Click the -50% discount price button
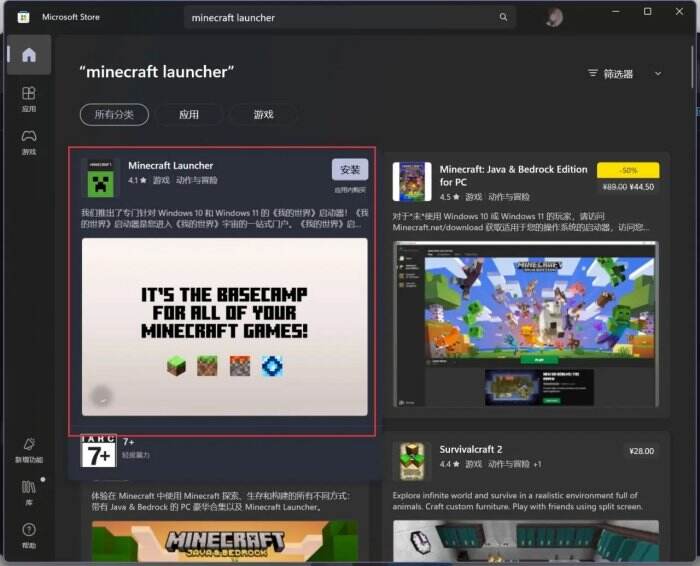The image size is (700, 566). [x=628, y=171]
